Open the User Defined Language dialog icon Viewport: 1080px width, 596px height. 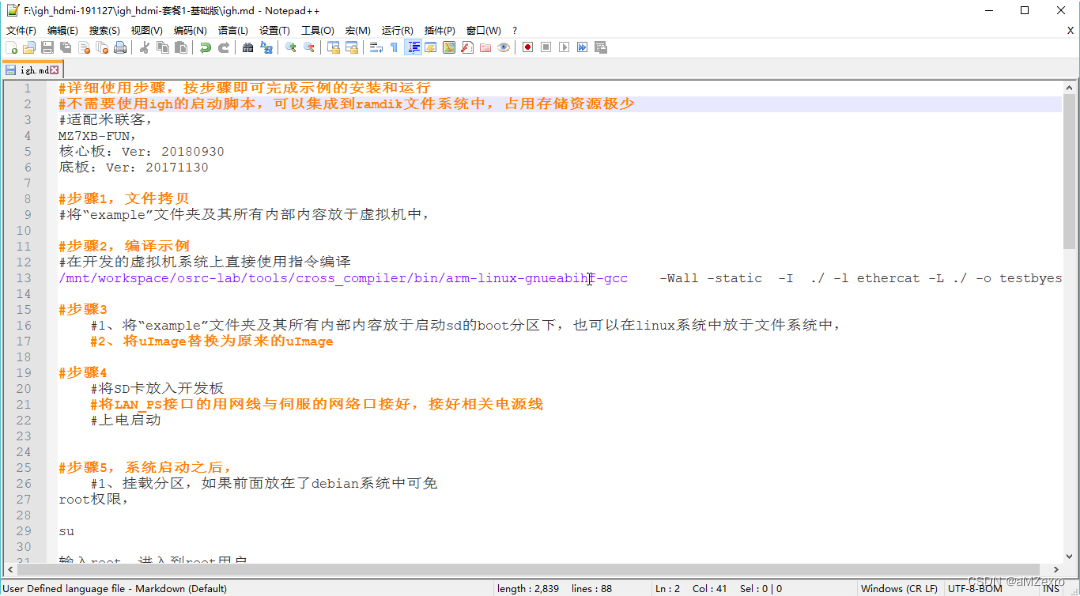click(x=431, y=48)
